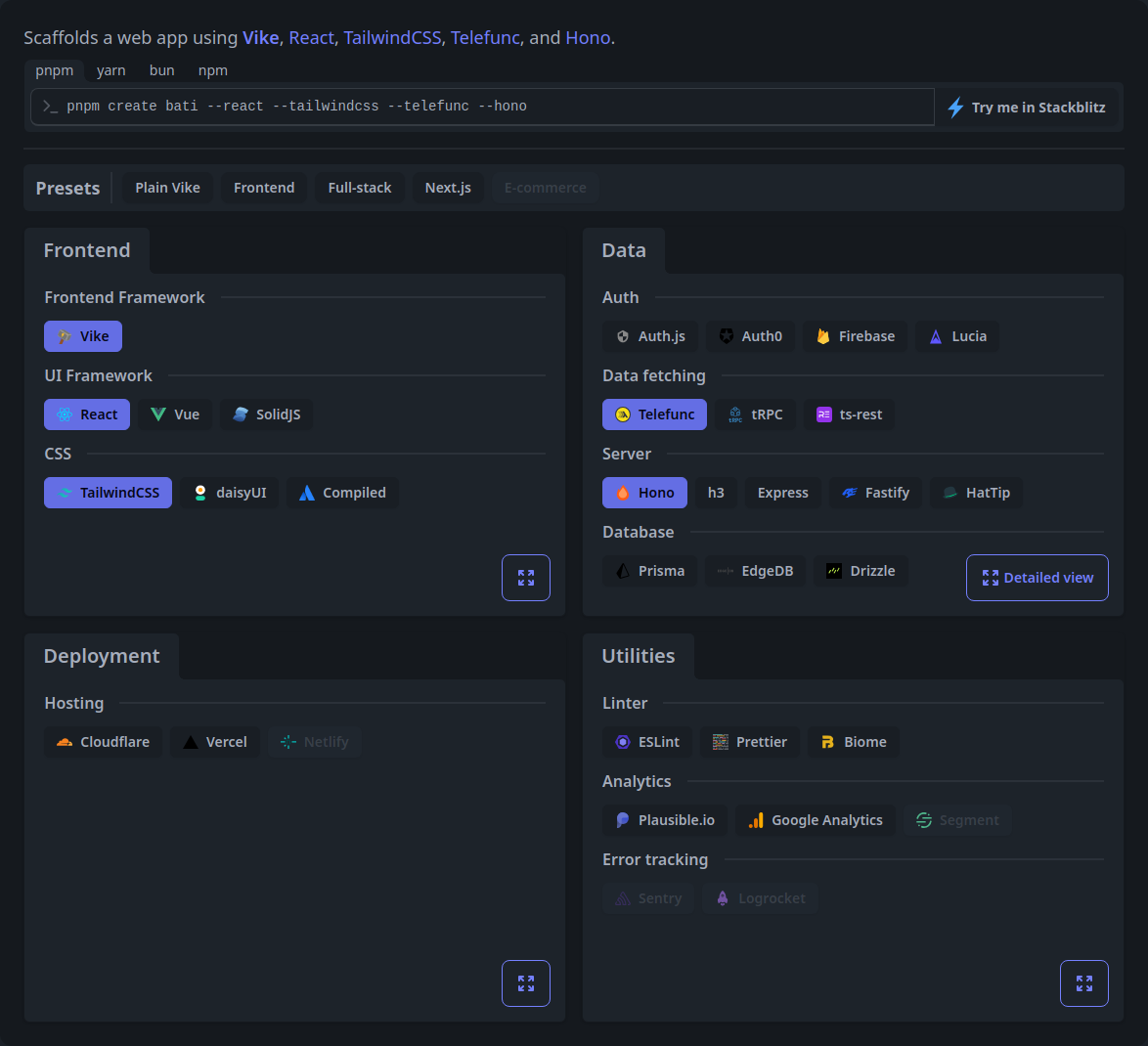This screenshot has width=1148, height=1046.
Task: Click the Hono link in the description
Action: click(x=588, y=37)
